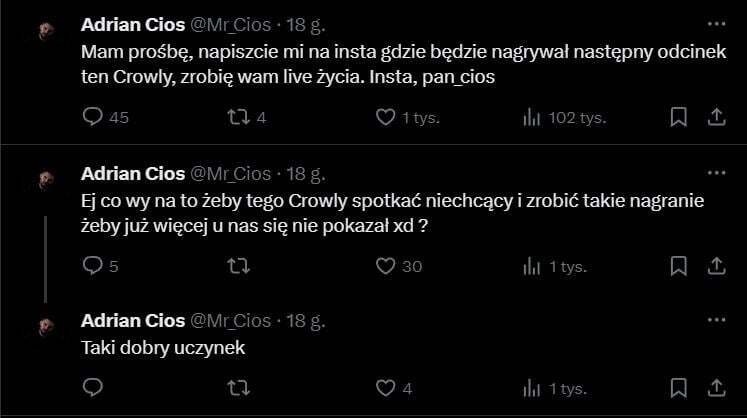Reply to "Taki dobry uczynek" tweet
This screenshot has height=418, width=747.
click(x=93, y=387)
